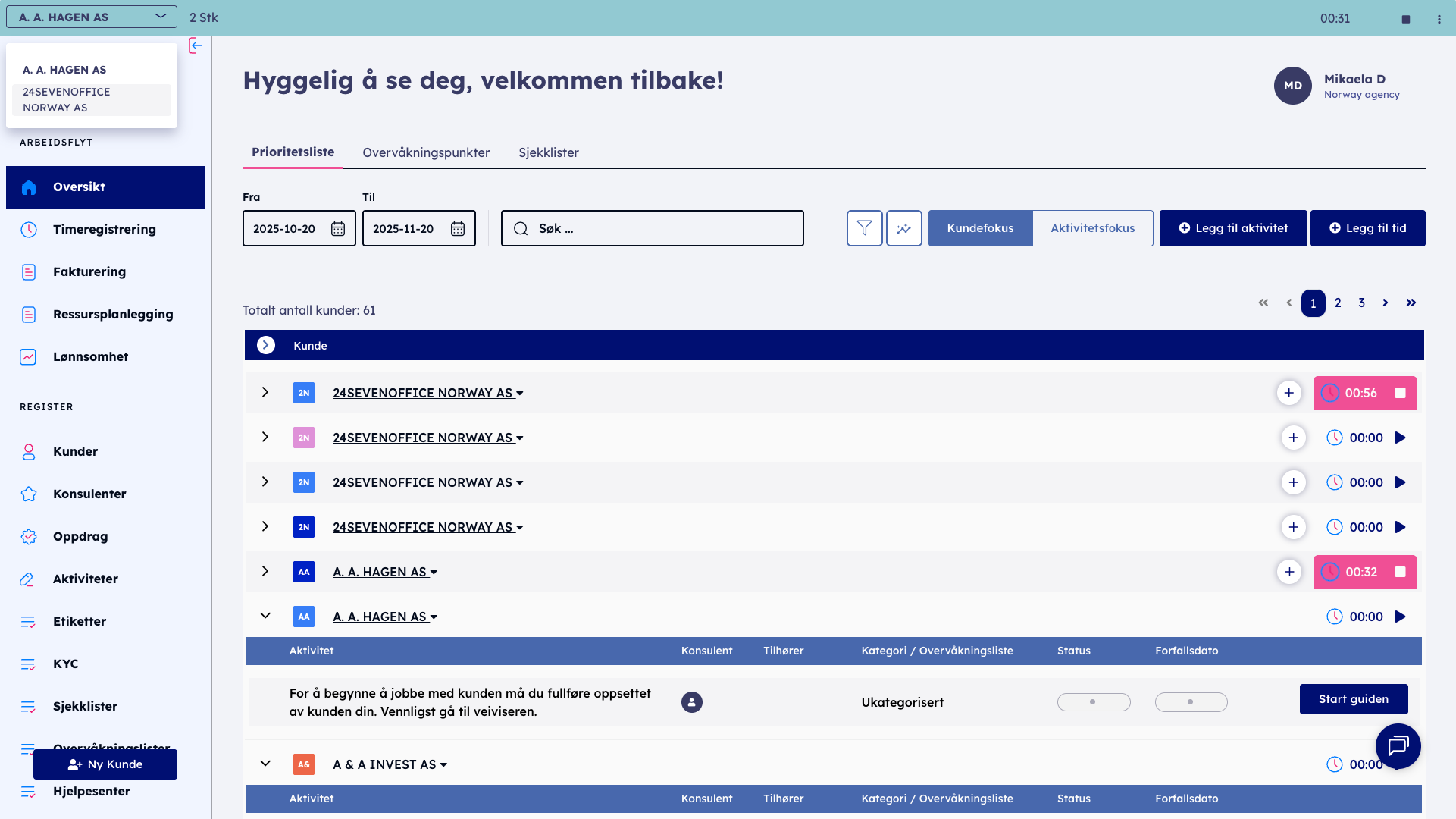
Task: Click the Start guiden button
Action: click(1354, 698)
